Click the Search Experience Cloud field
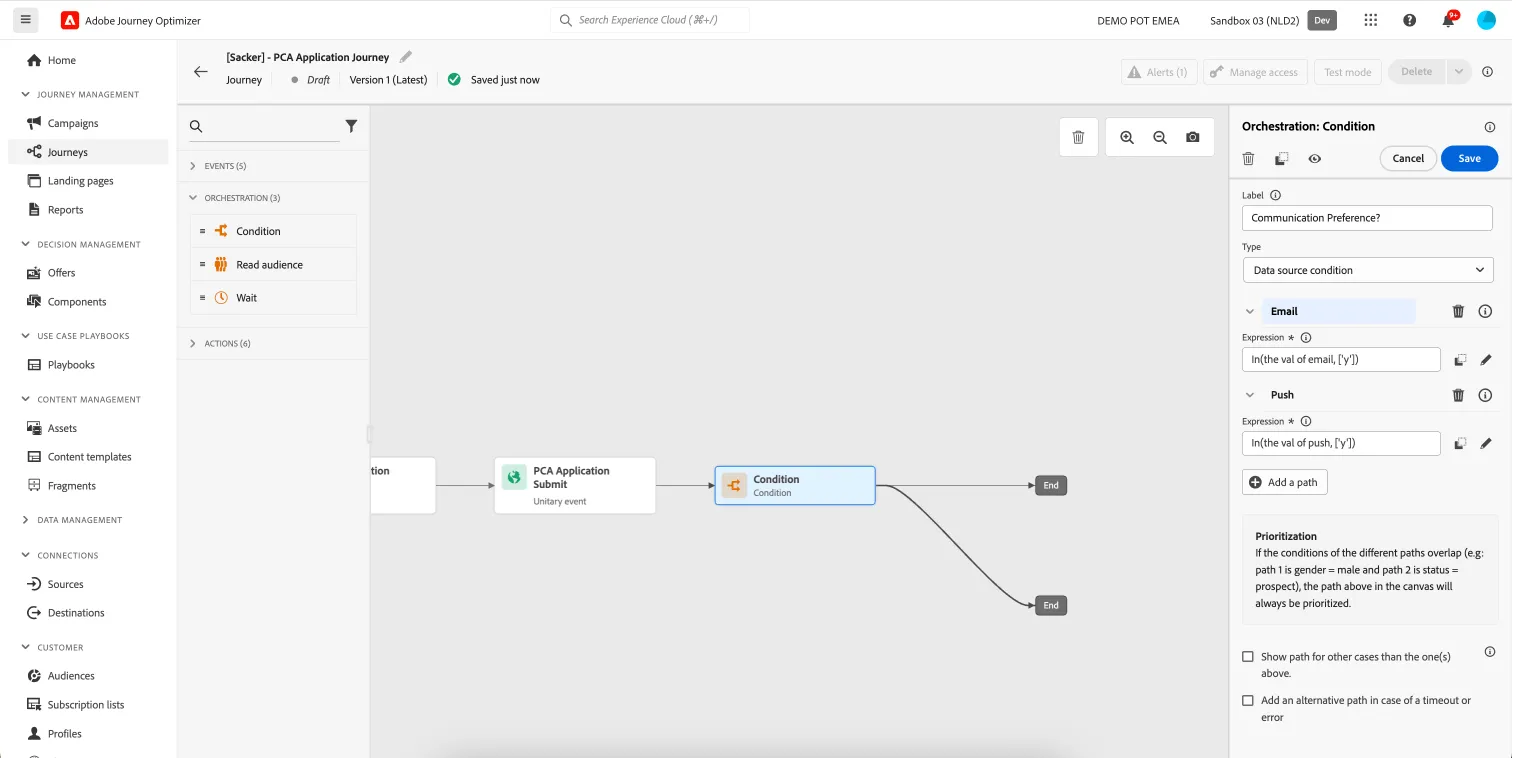This screenshot has height=758, width=1516. click(x=650, y=20)
